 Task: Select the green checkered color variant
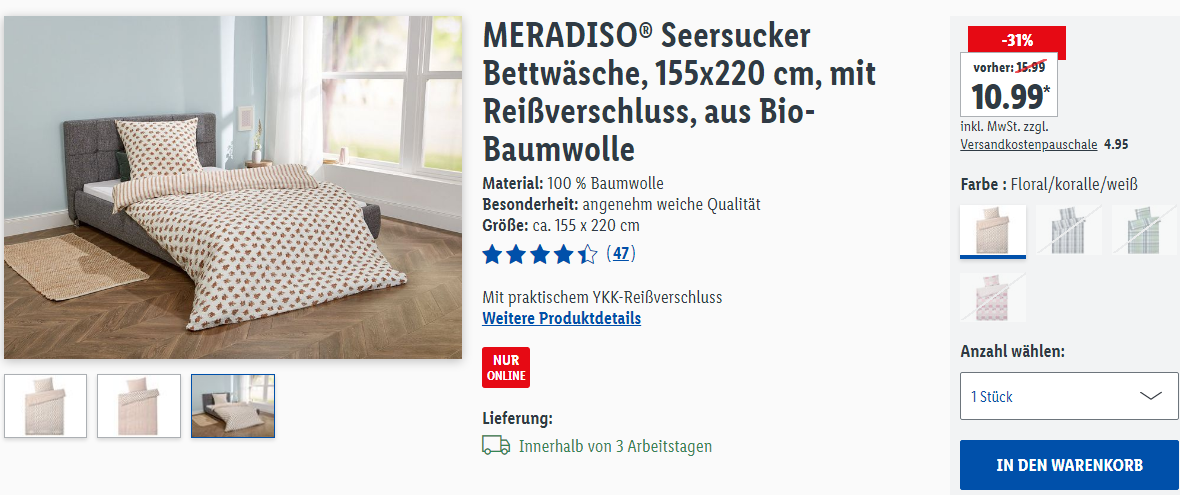click(x=1145, y=229)
